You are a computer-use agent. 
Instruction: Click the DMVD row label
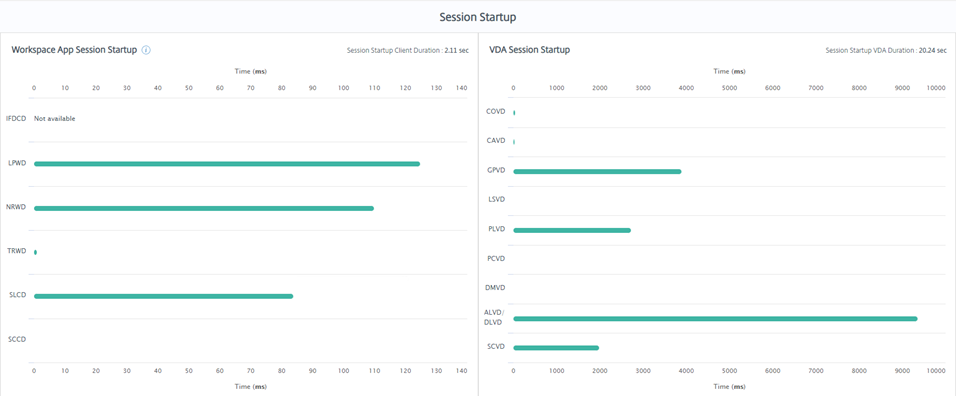pos(496,288)
